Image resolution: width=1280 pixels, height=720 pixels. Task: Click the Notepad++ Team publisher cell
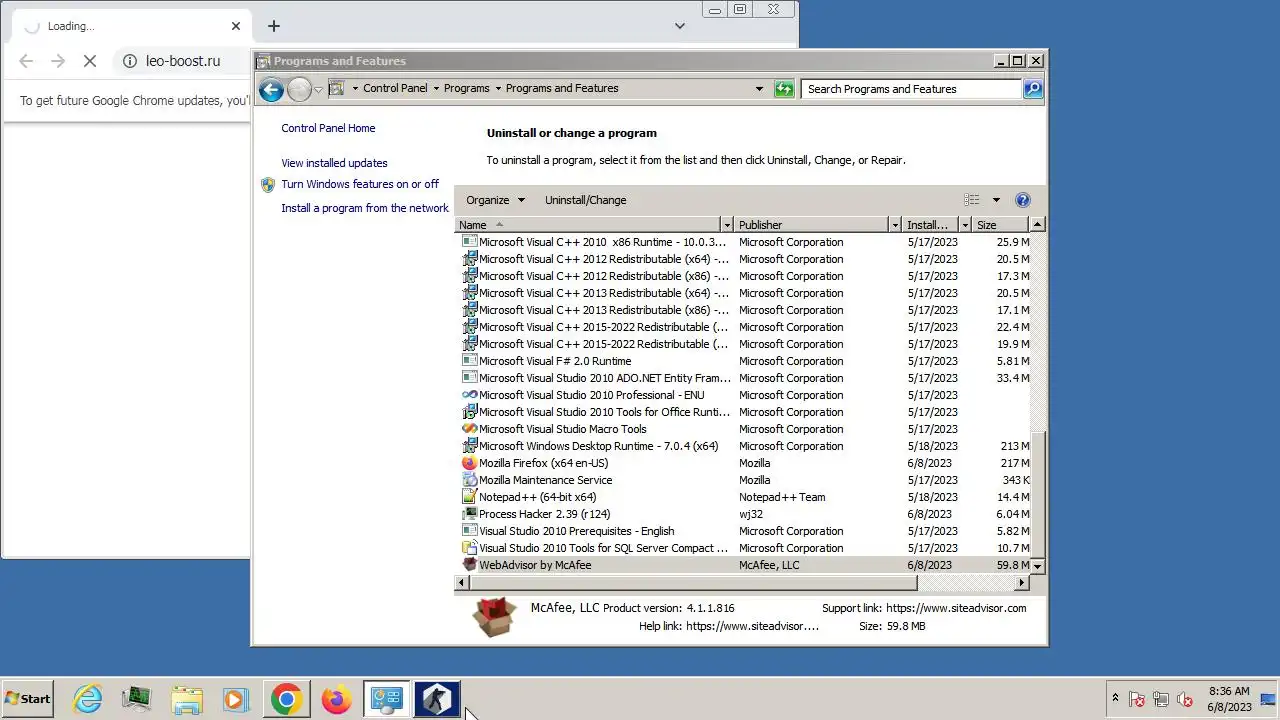click(782, 497)
